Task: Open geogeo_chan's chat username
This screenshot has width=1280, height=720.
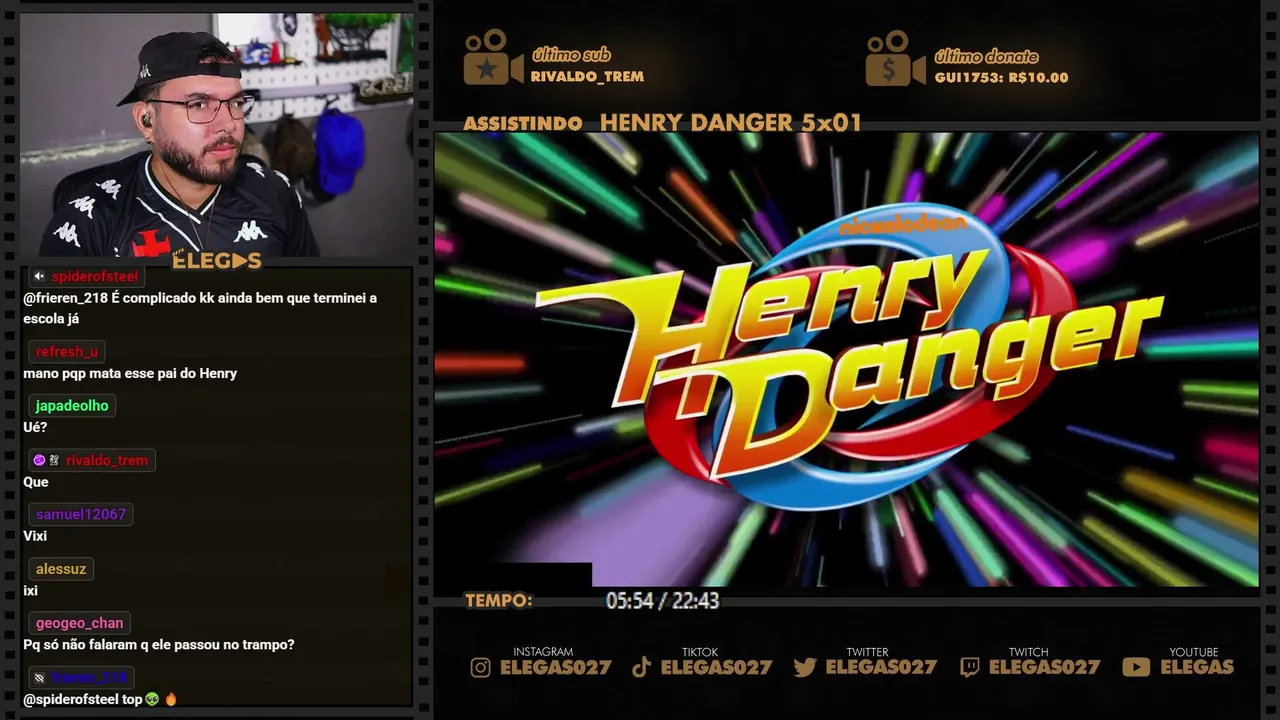Action: [x=79, y=623]
